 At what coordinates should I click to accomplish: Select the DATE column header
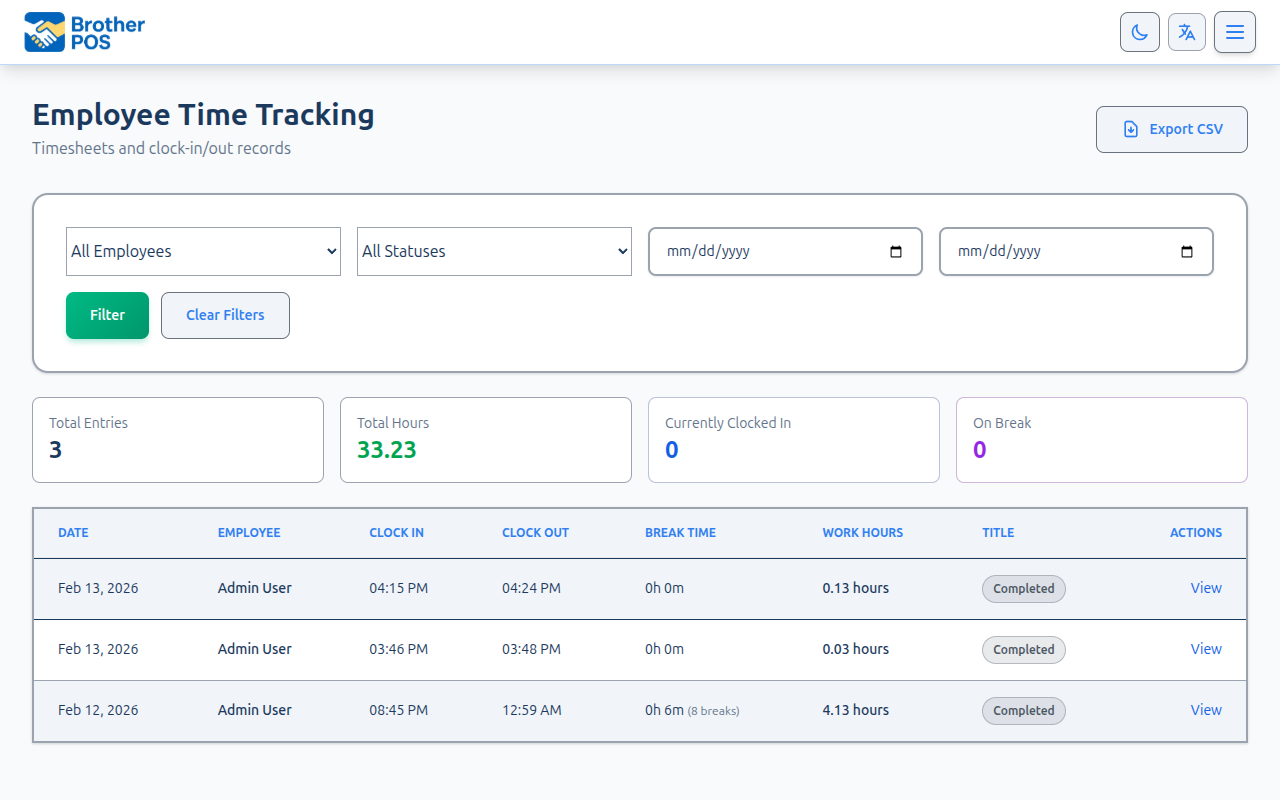click(x=73, y=533)
